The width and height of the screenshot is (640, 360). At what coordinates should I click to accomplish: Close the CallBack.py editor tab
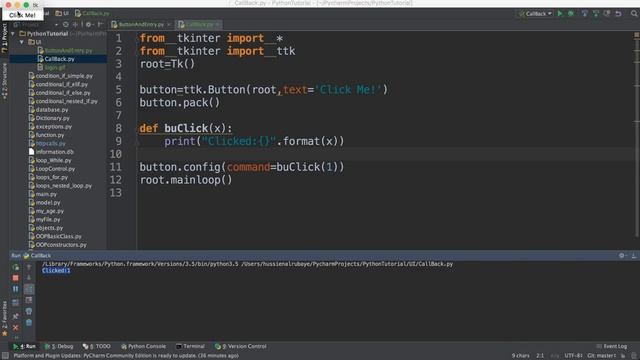coord(218,24)
